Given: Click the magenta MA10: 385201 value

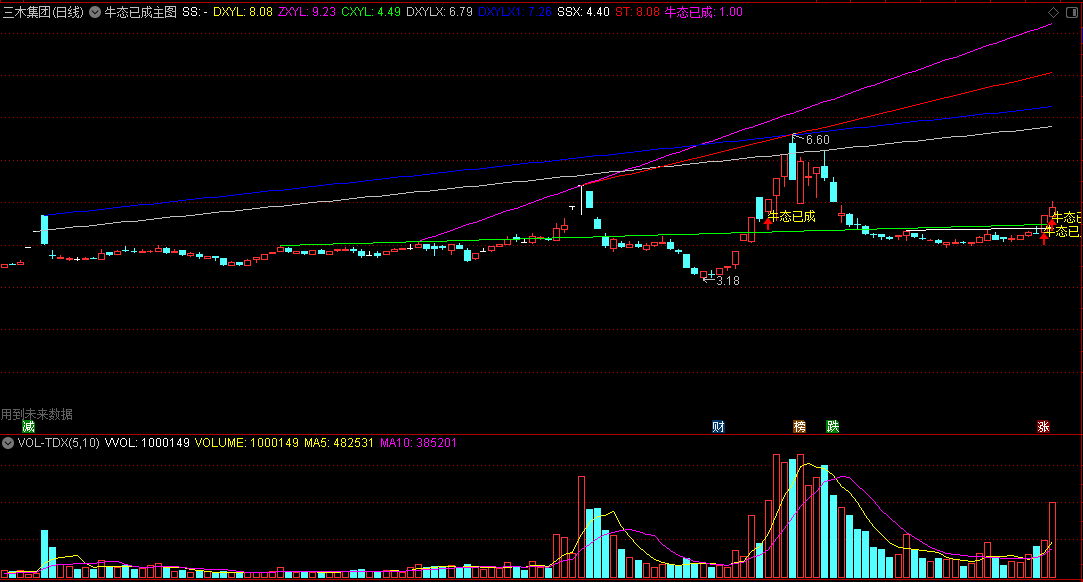Looking at the screenshot, I should 418,443.
